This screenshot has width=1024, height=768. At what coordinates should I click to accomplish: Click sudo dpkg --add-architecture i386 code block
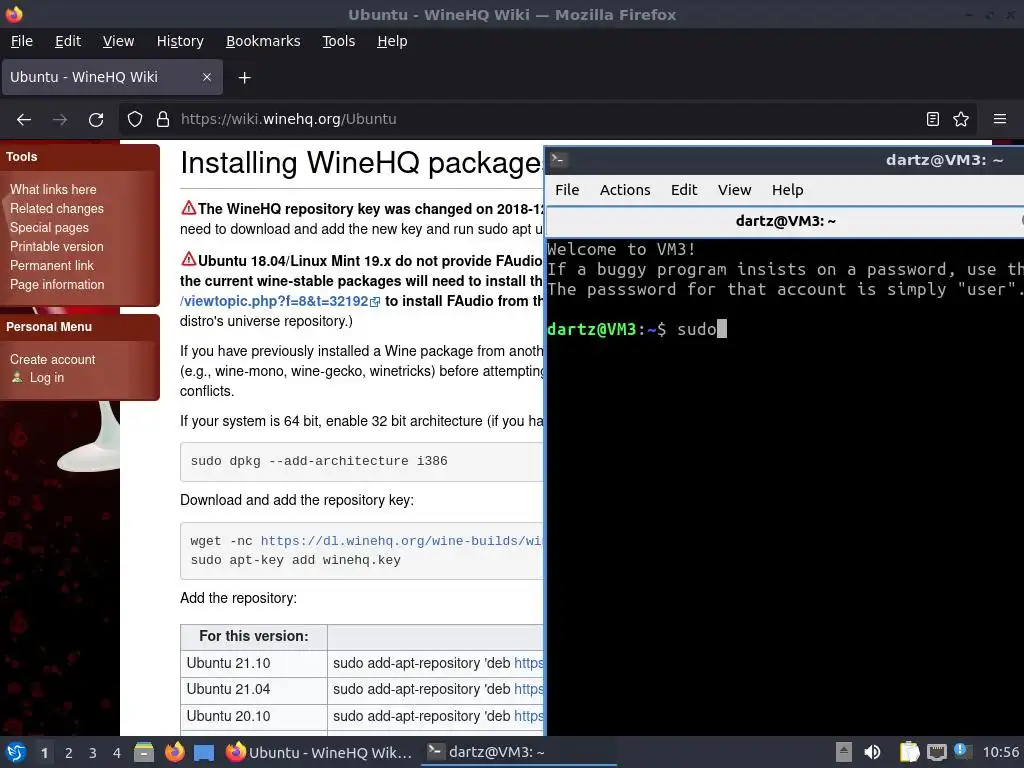click(x=362, y=461)
